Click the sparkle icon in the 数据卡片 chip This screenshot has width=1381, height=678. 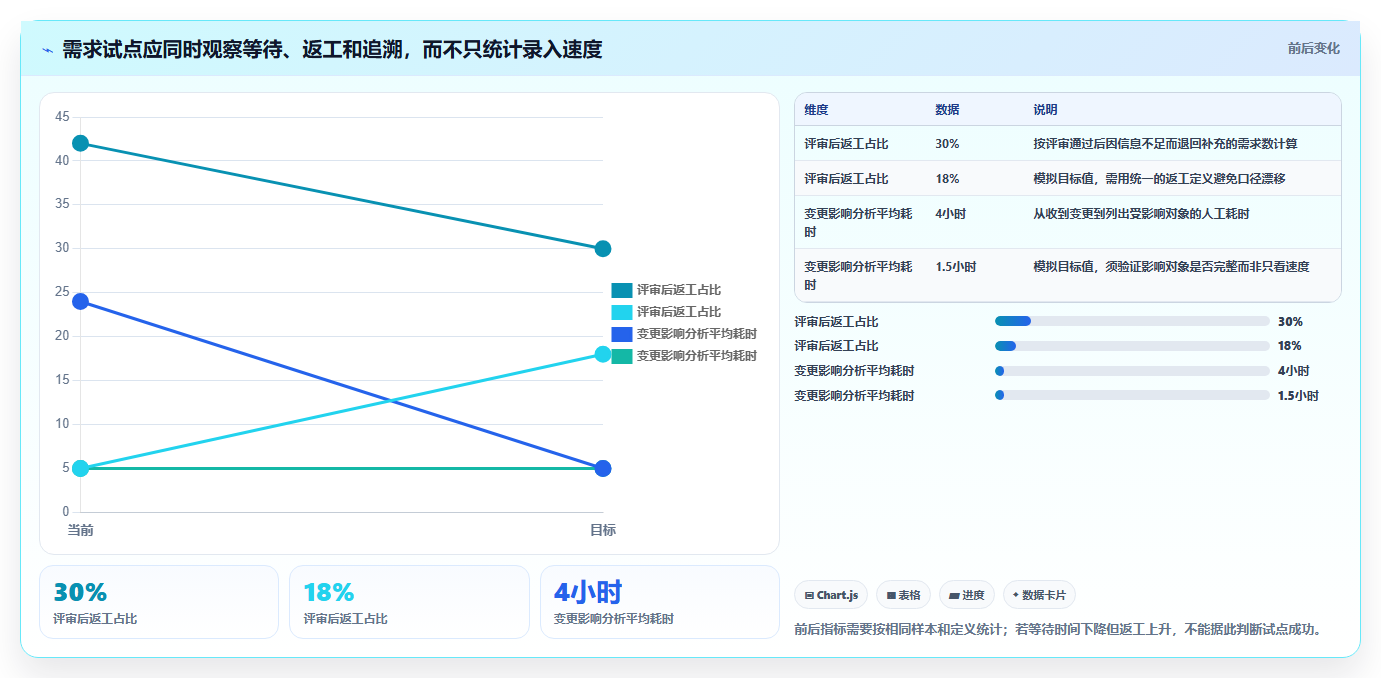point(1016,595)
